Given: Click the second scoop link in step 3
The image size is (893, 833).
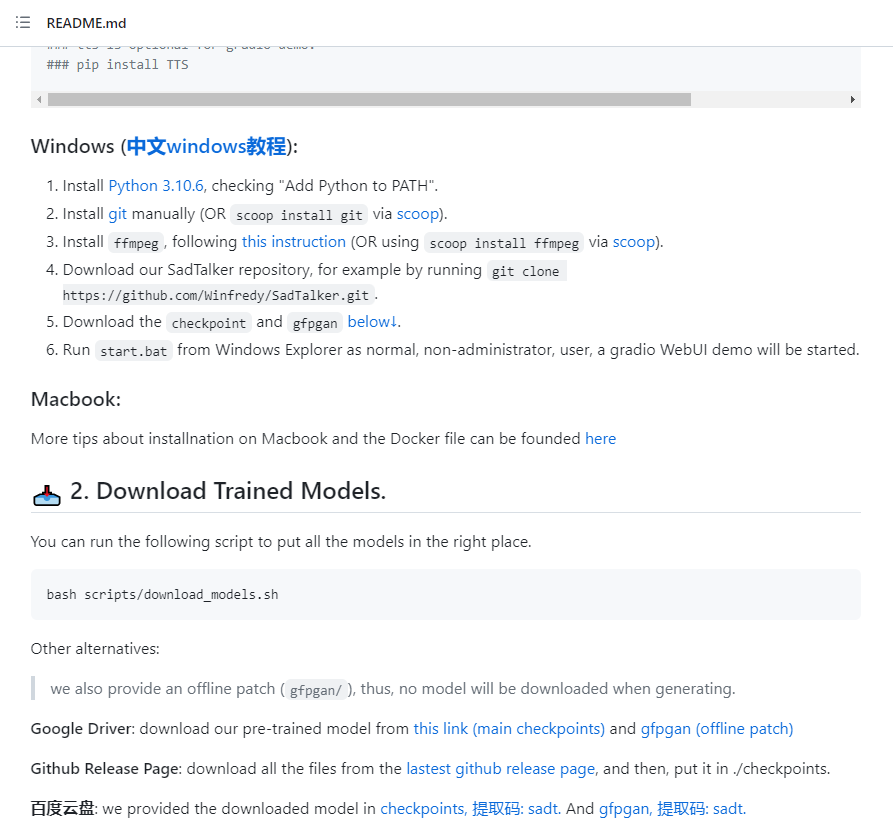Looking at the screenshot, I should coord(633,241).
